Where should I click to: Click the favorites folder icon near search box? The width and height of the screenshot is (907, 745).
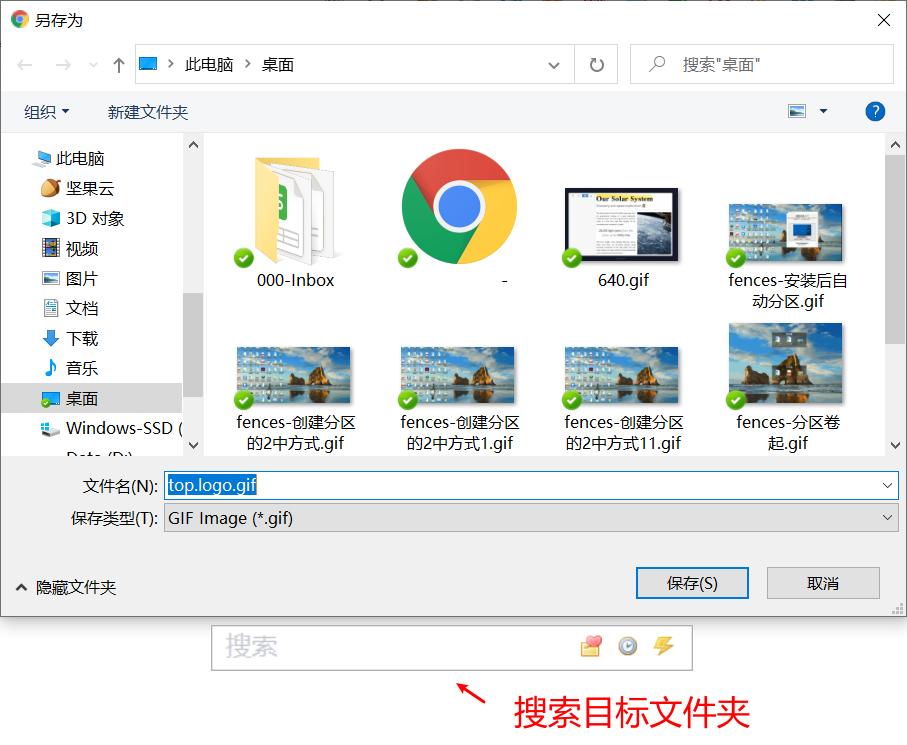(x=589, y=647)
